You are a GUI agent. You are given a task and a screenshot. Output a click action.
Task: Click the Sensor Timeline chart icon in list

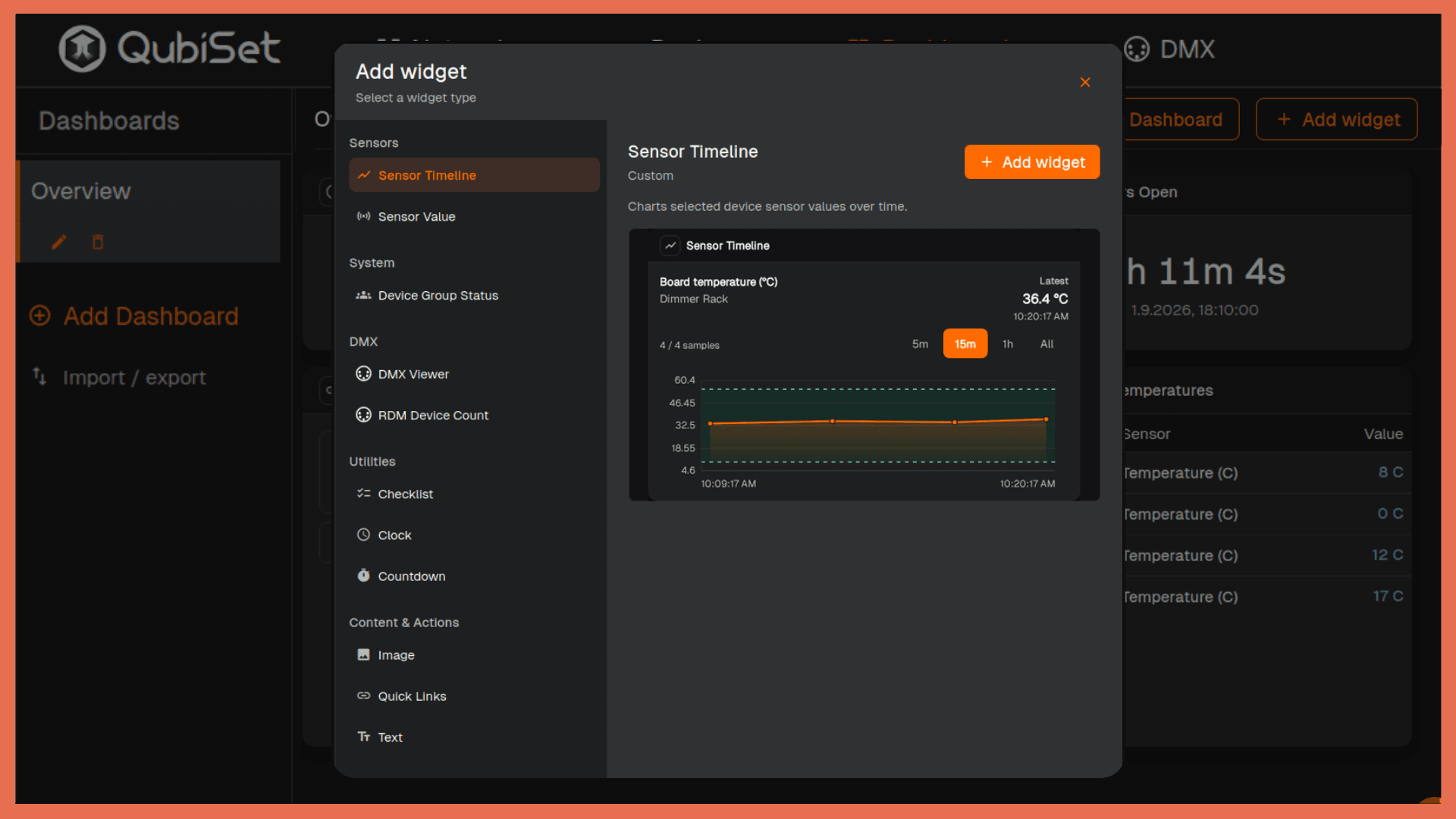(364, 175)
